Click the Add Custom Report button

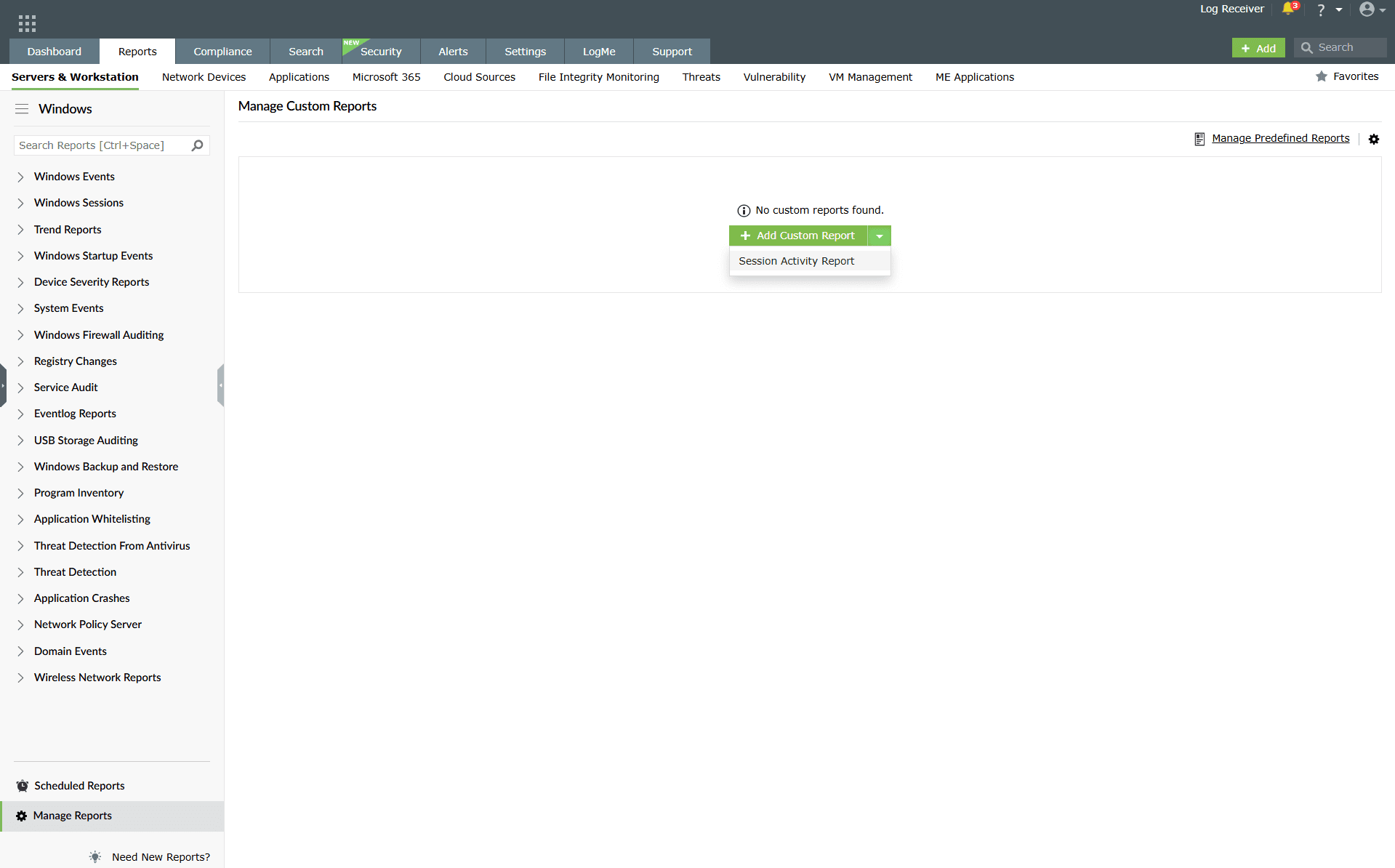point(797,236)
